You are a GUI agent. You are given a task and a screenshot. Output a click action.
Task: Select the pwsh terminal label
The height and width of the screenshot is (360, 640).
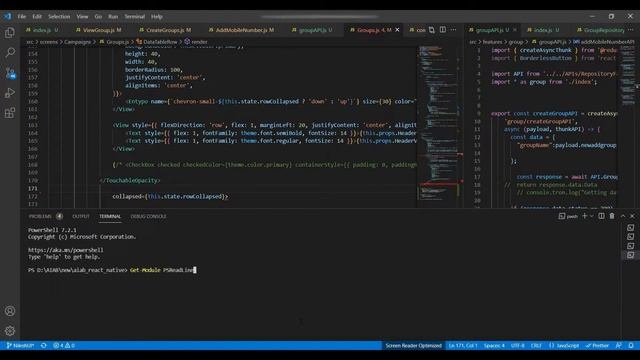coord(569,216)
